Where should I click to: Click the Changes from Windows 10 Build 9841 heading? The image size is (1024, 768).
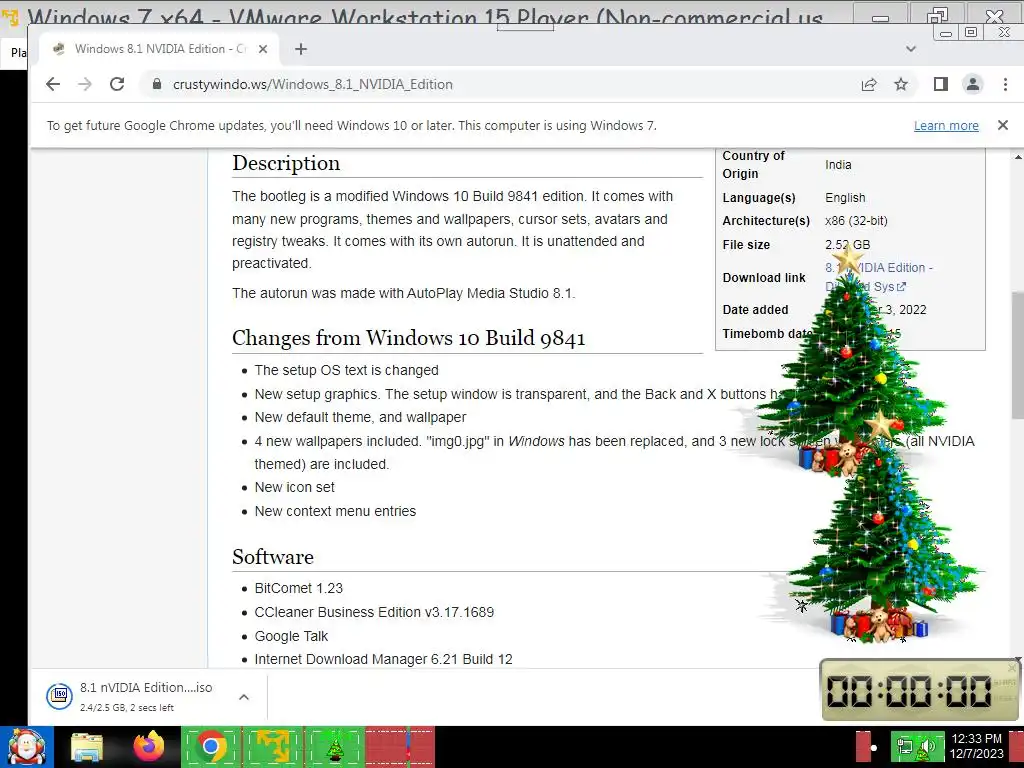click(x=409, y=338)
